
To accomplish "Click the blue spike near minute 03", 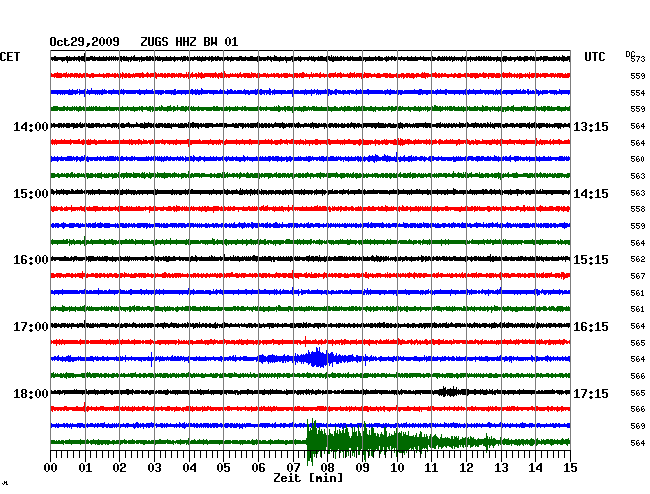I will 152,359.
